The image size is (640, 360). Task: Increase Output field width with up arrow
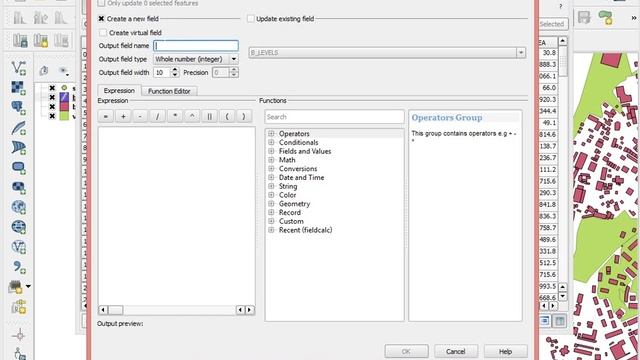tap(175, 70)
